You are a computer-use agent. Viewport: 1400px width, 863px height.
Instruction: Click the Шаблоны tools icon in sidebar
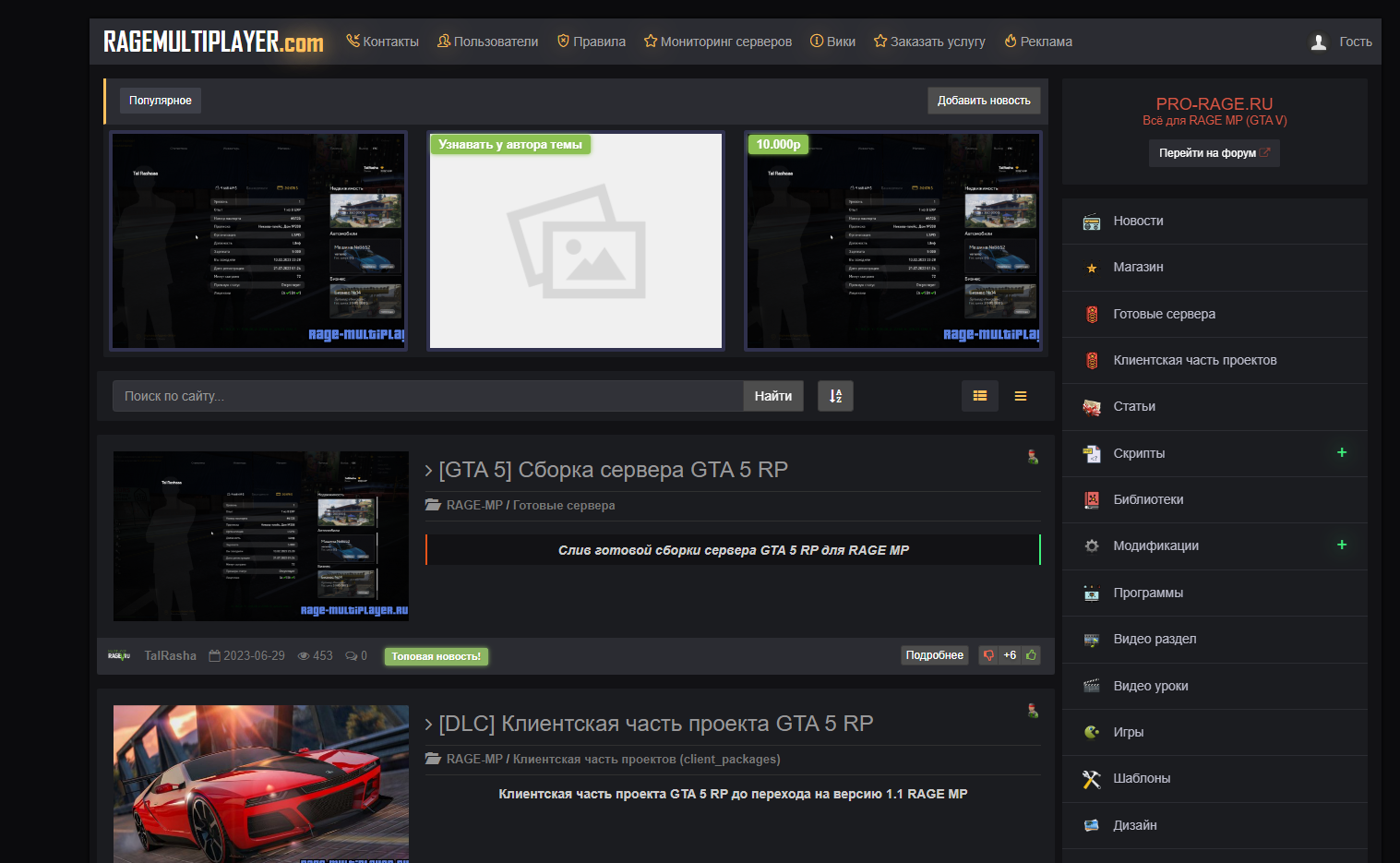[1092, 779]
